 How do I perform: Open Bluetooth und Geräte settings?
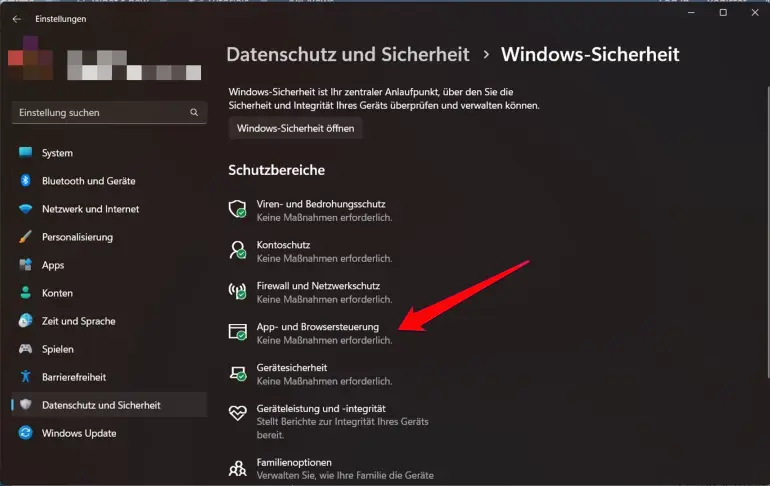pyautogui.click(x=109, y=181)
